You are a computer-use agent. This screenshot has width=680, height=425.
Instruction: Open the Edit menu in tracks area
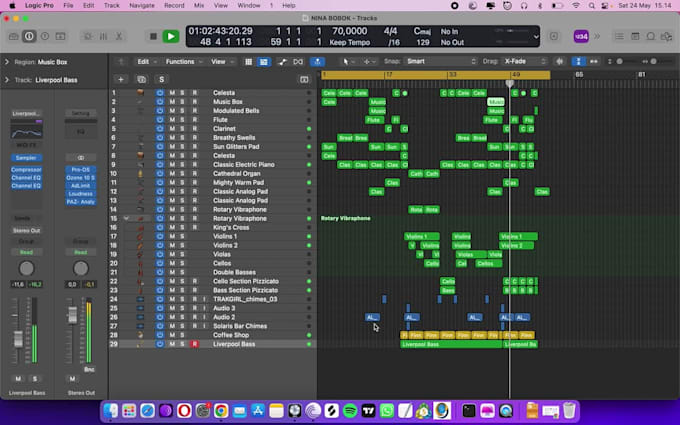(147, 62)
